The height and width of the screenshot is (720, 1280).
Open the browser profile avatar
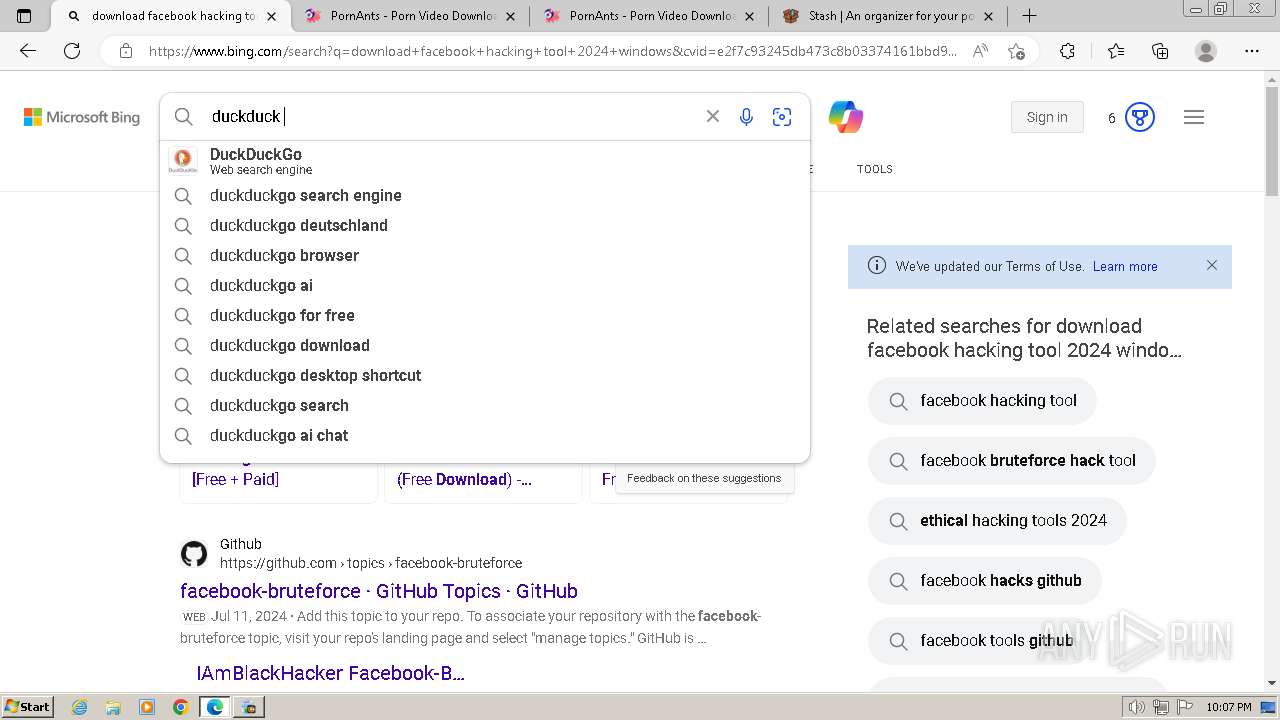(1206, 51)
